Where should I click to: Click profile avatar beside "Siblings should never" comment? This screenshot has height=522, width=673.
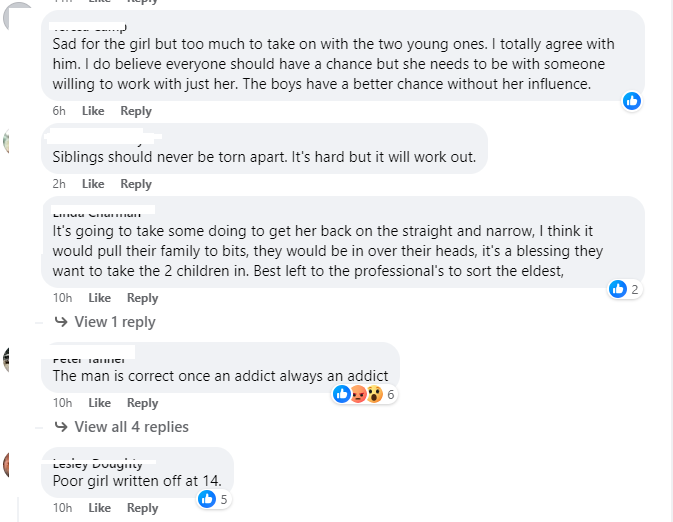click(7, 142)
